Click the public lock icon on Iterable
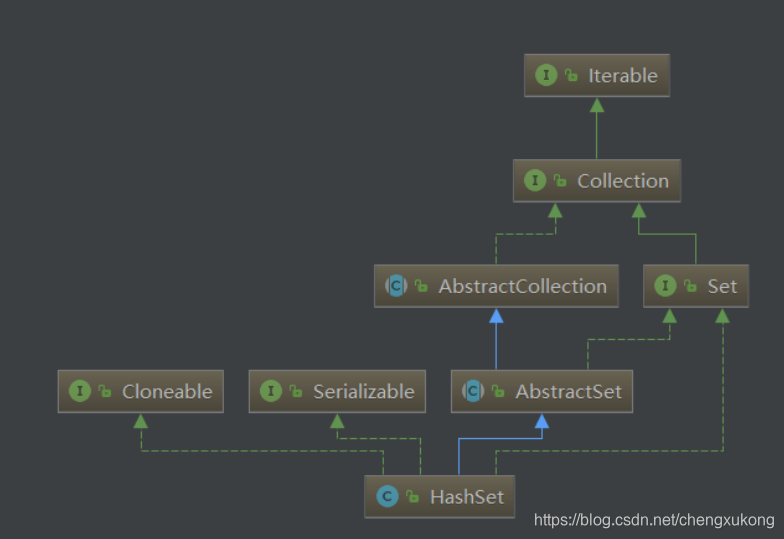Screen dimensions: 784x539 [571, 75]
